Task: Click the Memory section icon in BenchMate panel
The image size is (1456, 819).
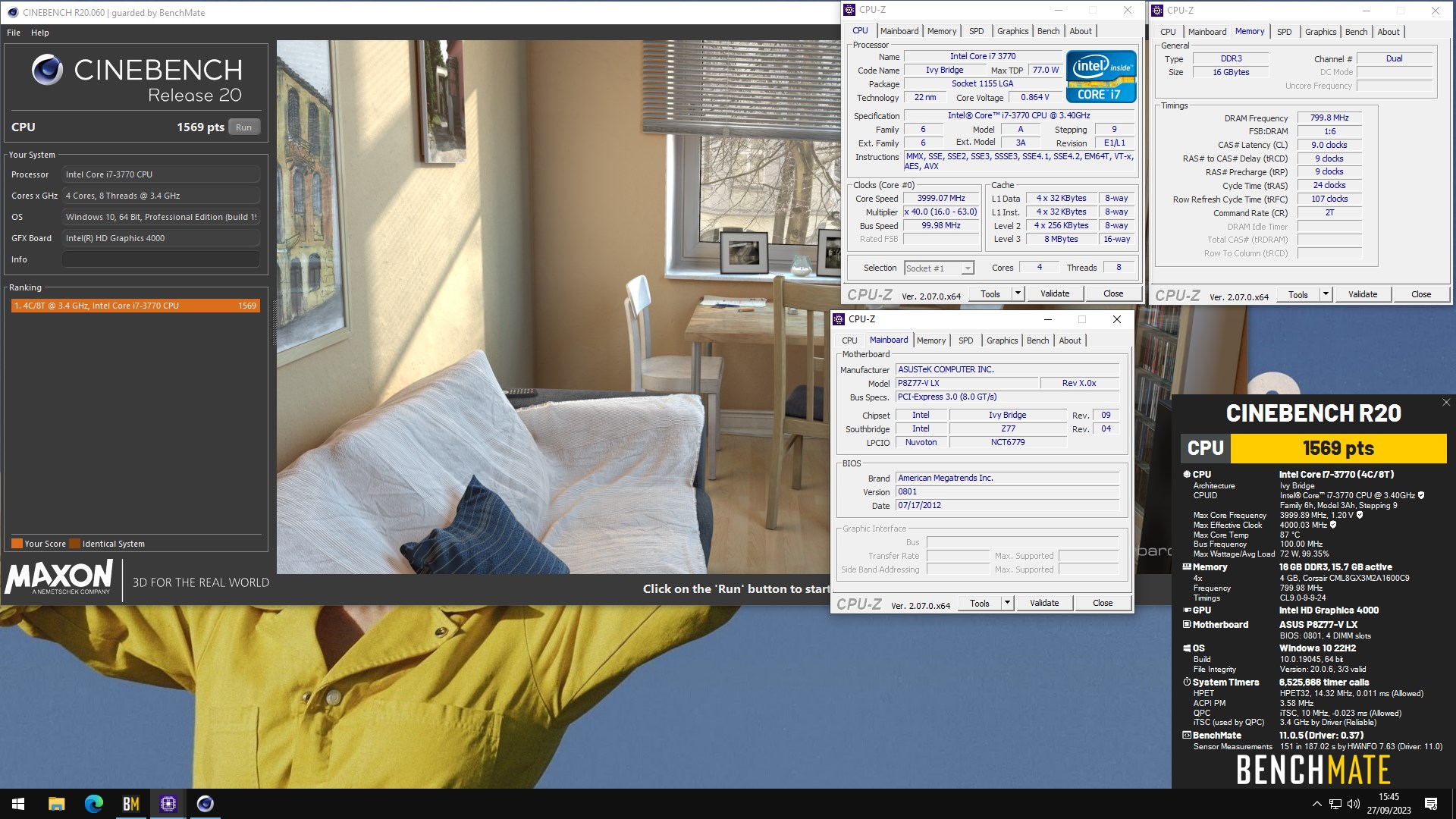Action: point(1187,566)
